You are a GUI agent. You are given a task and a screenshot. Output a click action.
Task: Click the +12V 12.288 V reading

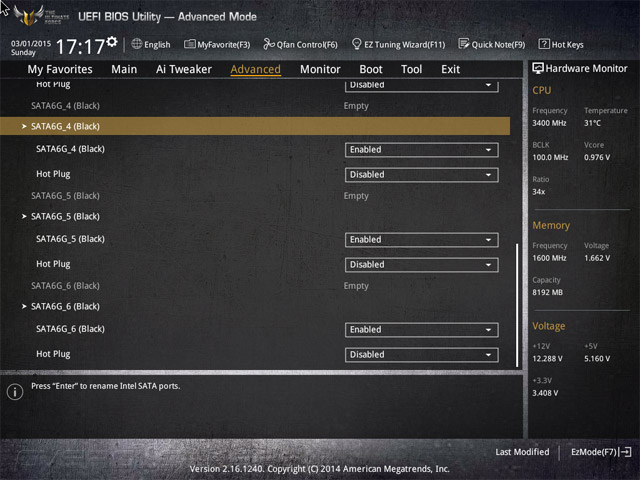click(x=547, y=358)
